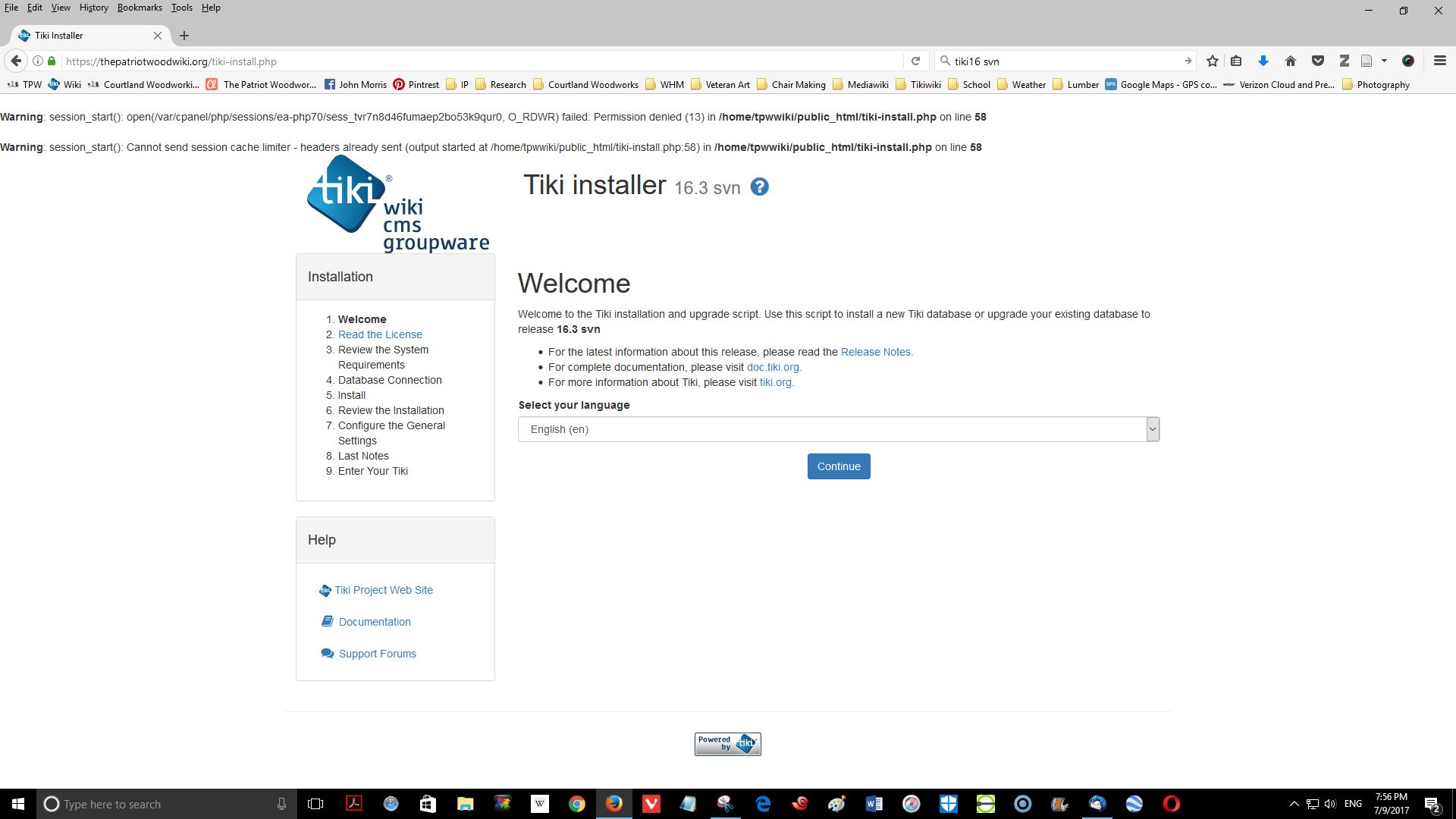The width and height of the screenshot is (1456, 819).
Task: Click the green padlock security icon
Action: tap(52, 61)
